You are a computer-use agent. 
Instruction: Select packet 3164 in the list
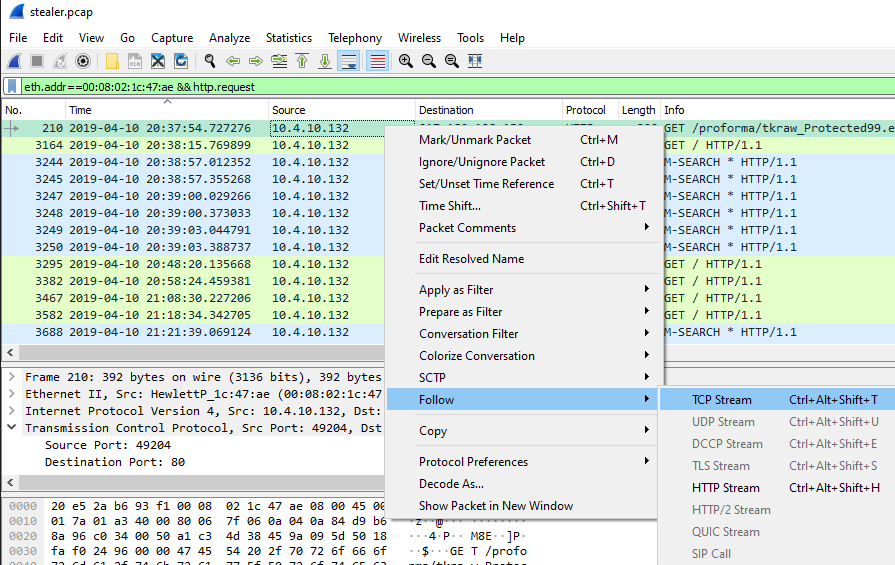click(193, 145)
